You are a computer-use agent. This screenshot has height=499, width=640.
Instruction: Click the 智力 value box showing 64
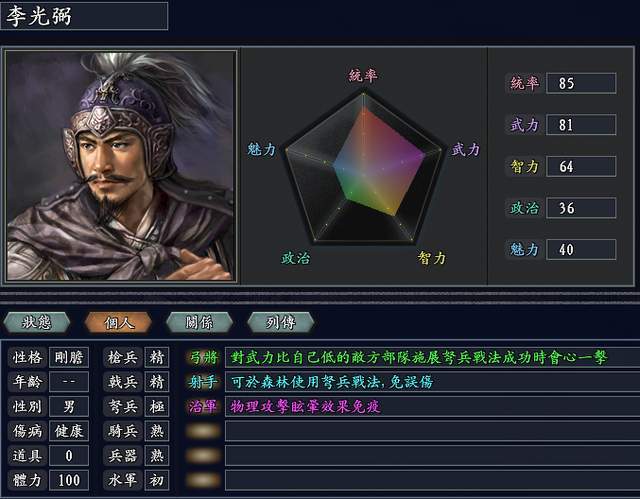pyautogui.click(x=580, y=166)
